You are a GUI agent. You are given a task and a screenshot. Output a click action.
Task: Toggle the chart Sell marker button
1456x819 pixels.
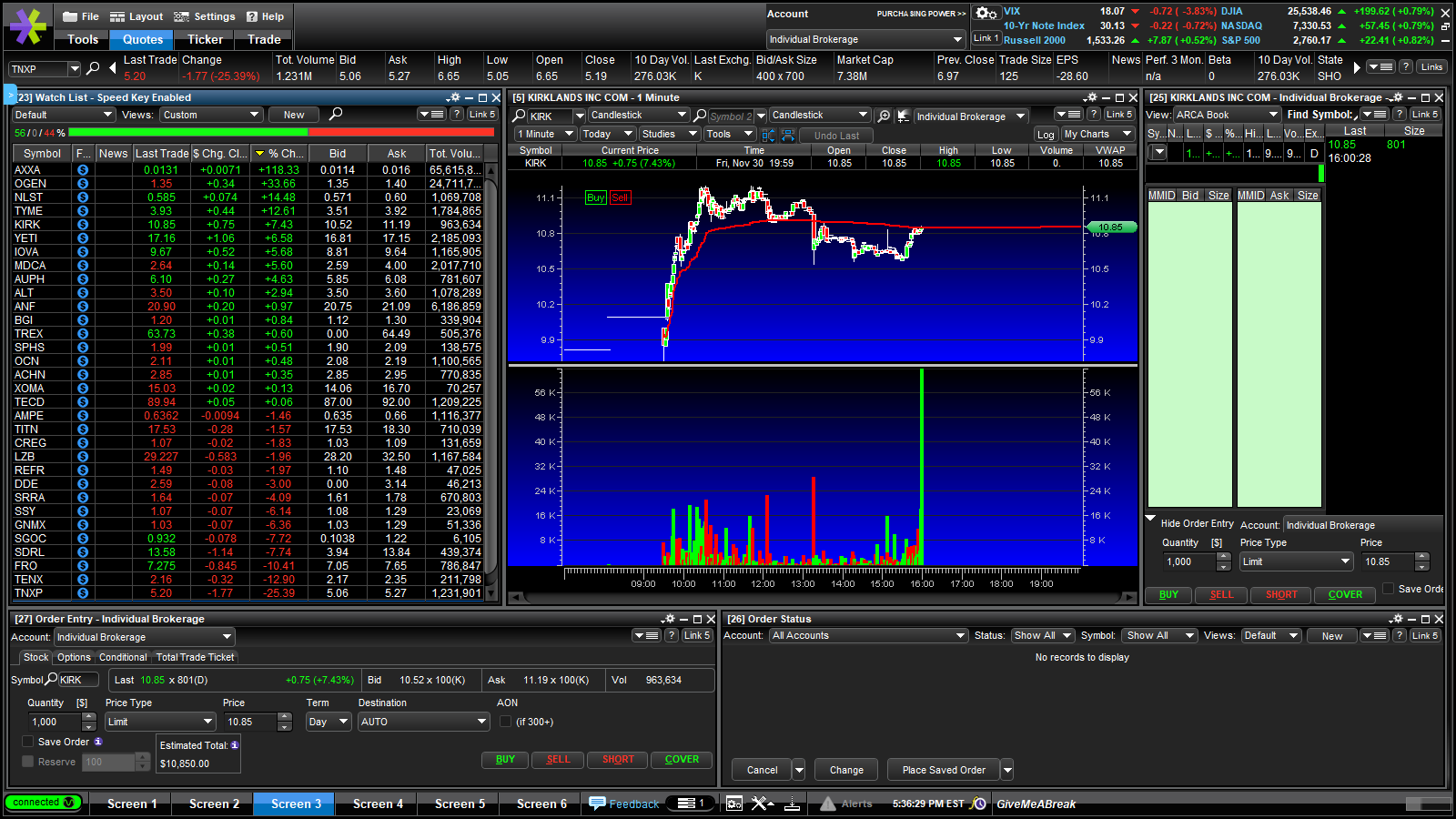coord(620,197)
